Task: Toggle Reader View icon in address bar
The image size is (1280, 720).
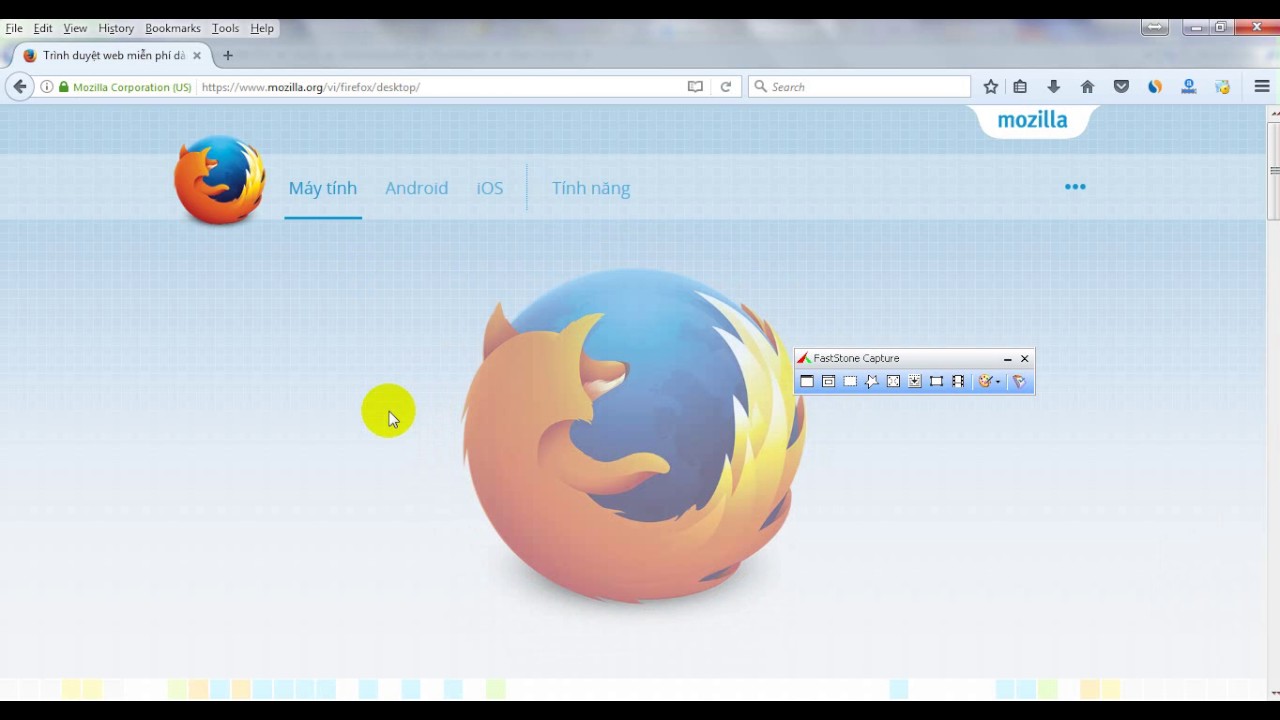Action: tap(695, 87)
